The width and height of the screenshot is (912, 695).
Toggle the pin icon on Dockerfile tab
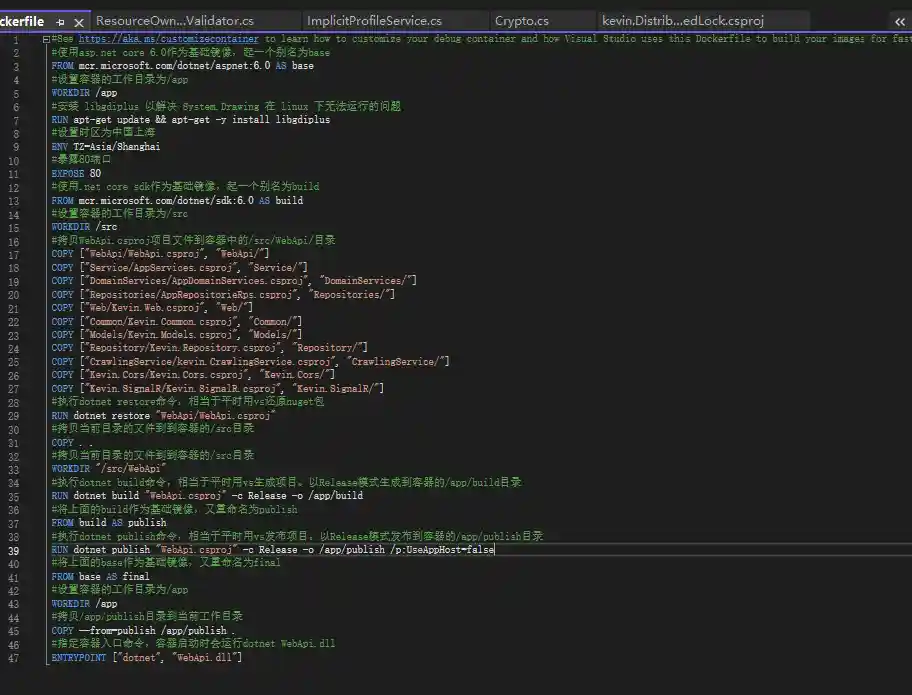pyautogui.click(x=61, y=21)
